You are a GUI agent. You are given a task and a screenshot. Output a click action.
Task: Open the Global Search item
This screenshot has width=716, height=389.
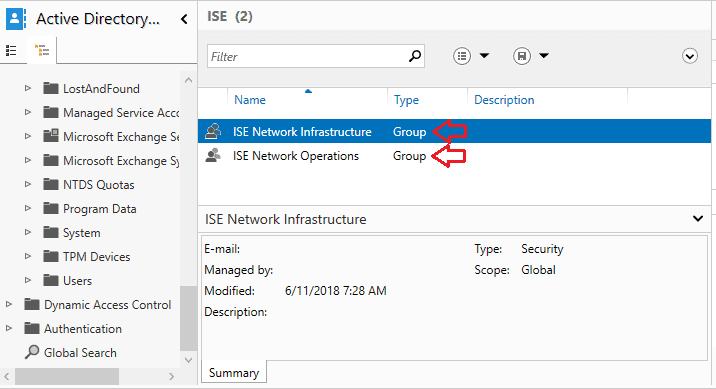coord(80,353)
